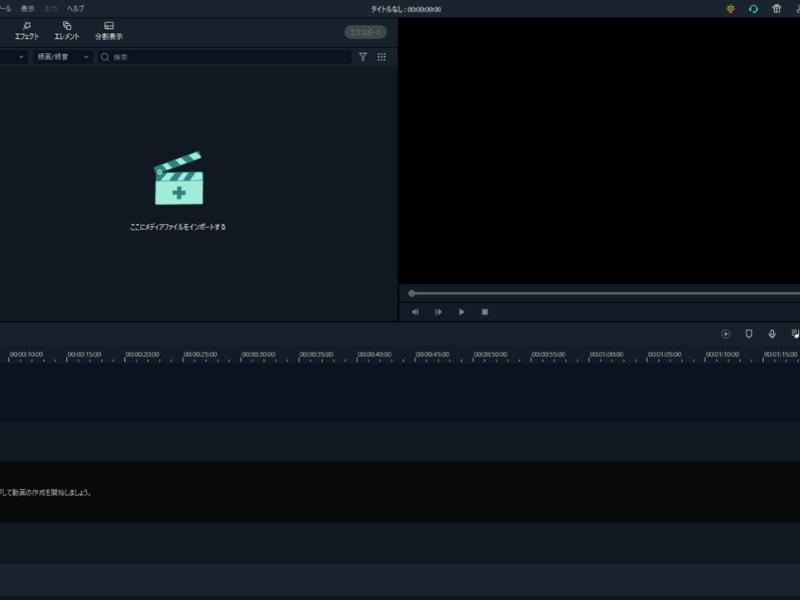The image size is (800, 600).
Task: Select the 分割表示 (Split Screen) tab
Action: click(x=109, y=30)
